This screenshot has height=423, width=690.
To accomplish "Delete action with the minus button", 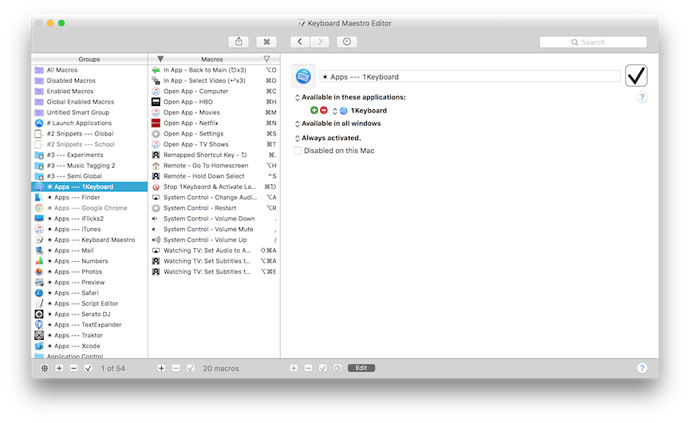I will pyautogui.click(x=308, y=368).
